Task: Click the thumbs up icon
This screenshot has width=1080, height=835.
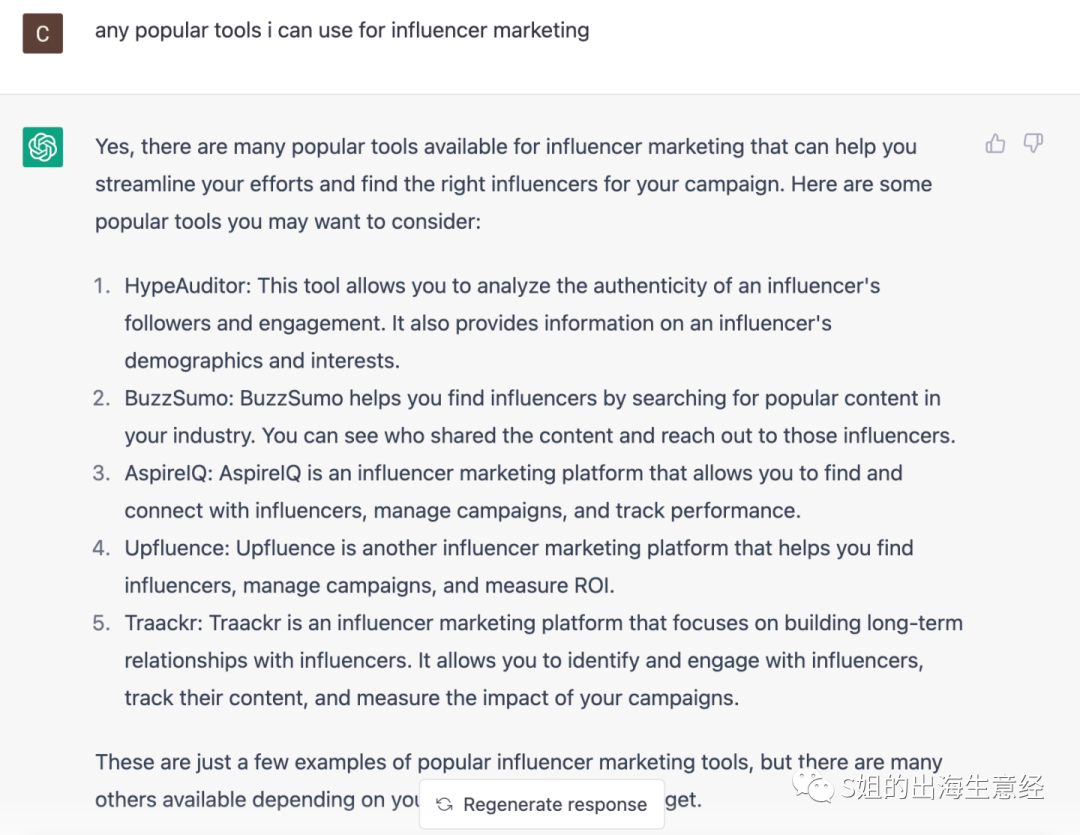Action: tap(995, 144)
